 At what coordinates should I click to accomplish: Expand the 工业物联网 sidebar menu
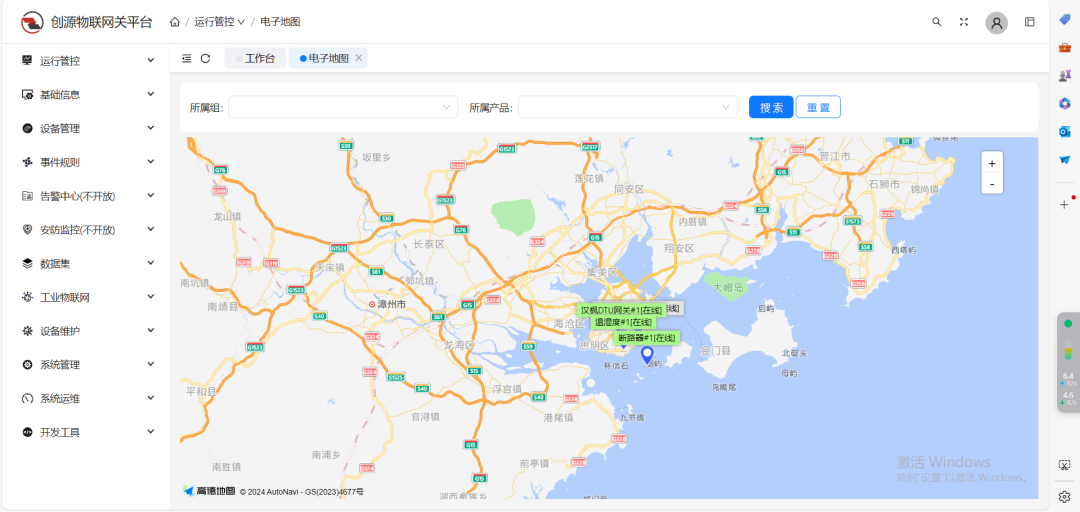[87, 298]
